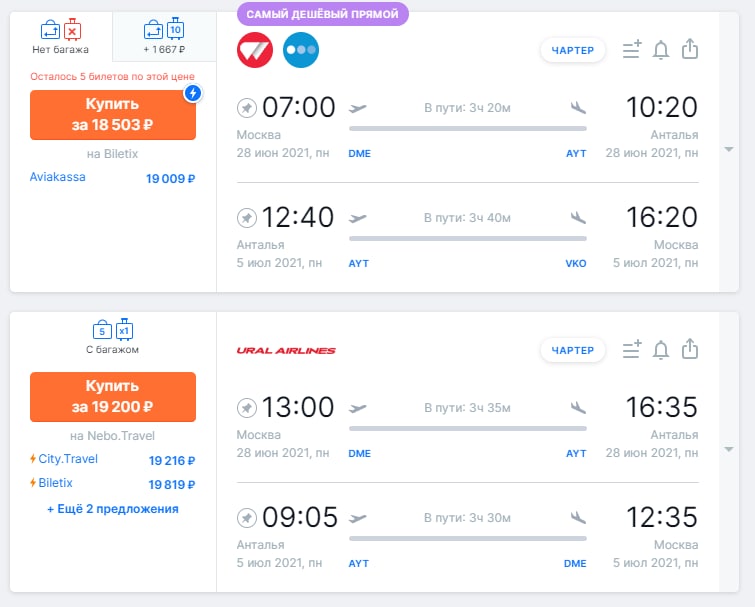The width and height of the screenshot is (755, 607).
Task: Share the first ticket via share icon
Action: pos(689,49)
